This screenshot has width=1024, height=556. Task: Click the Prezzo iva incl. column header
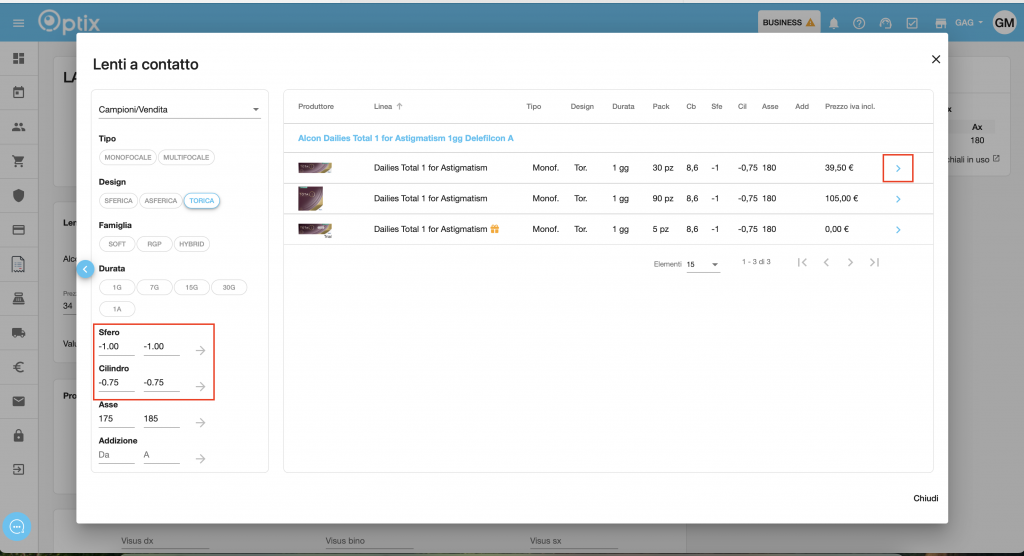coord(849,106)
